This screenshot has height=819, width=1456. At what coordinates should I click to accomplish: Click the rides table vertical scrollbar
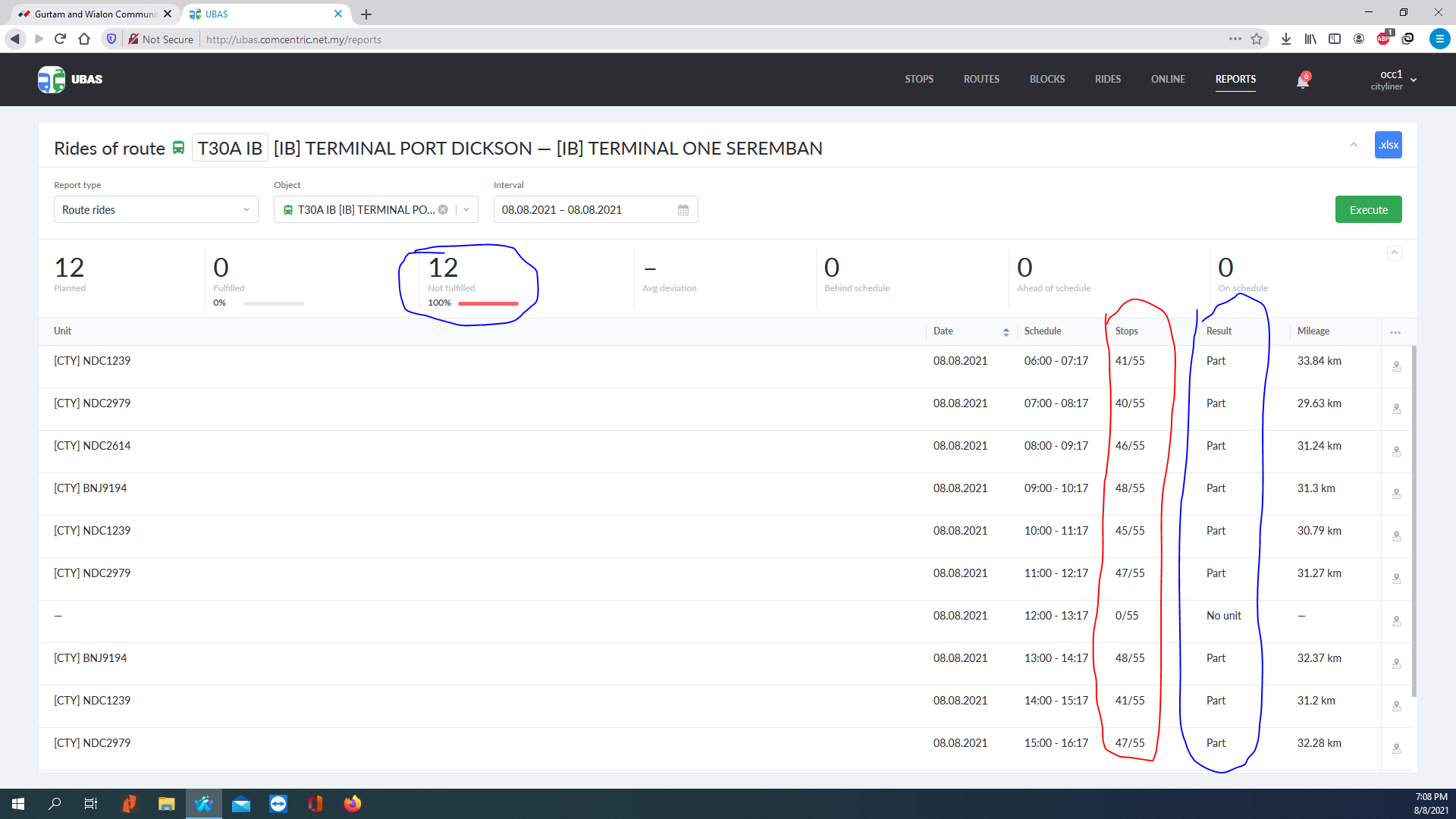coord(1414,520)
